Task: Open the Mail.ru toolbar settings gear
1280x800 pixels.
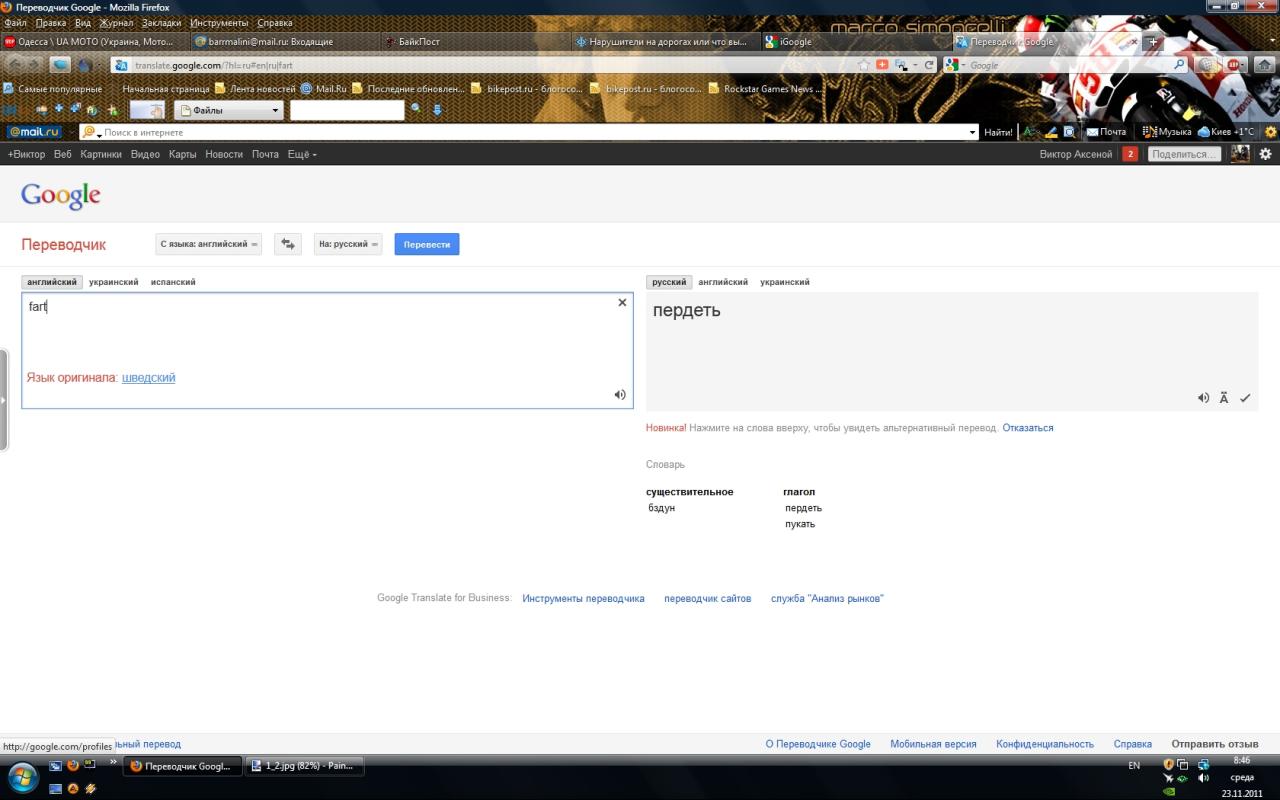Action: coord(1271,132)
